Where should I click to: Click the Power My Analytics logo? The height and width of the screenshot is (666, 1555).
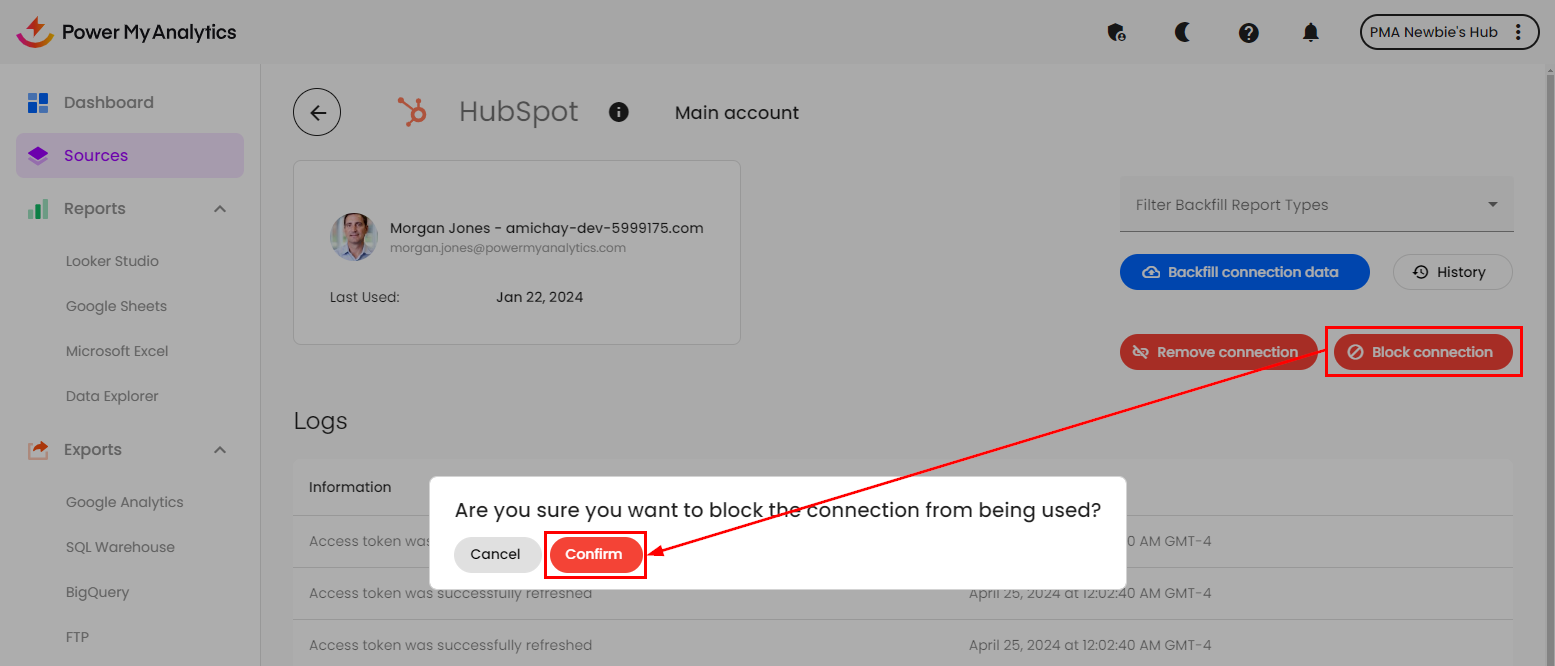pyautogui.click(x=127, y=32)
